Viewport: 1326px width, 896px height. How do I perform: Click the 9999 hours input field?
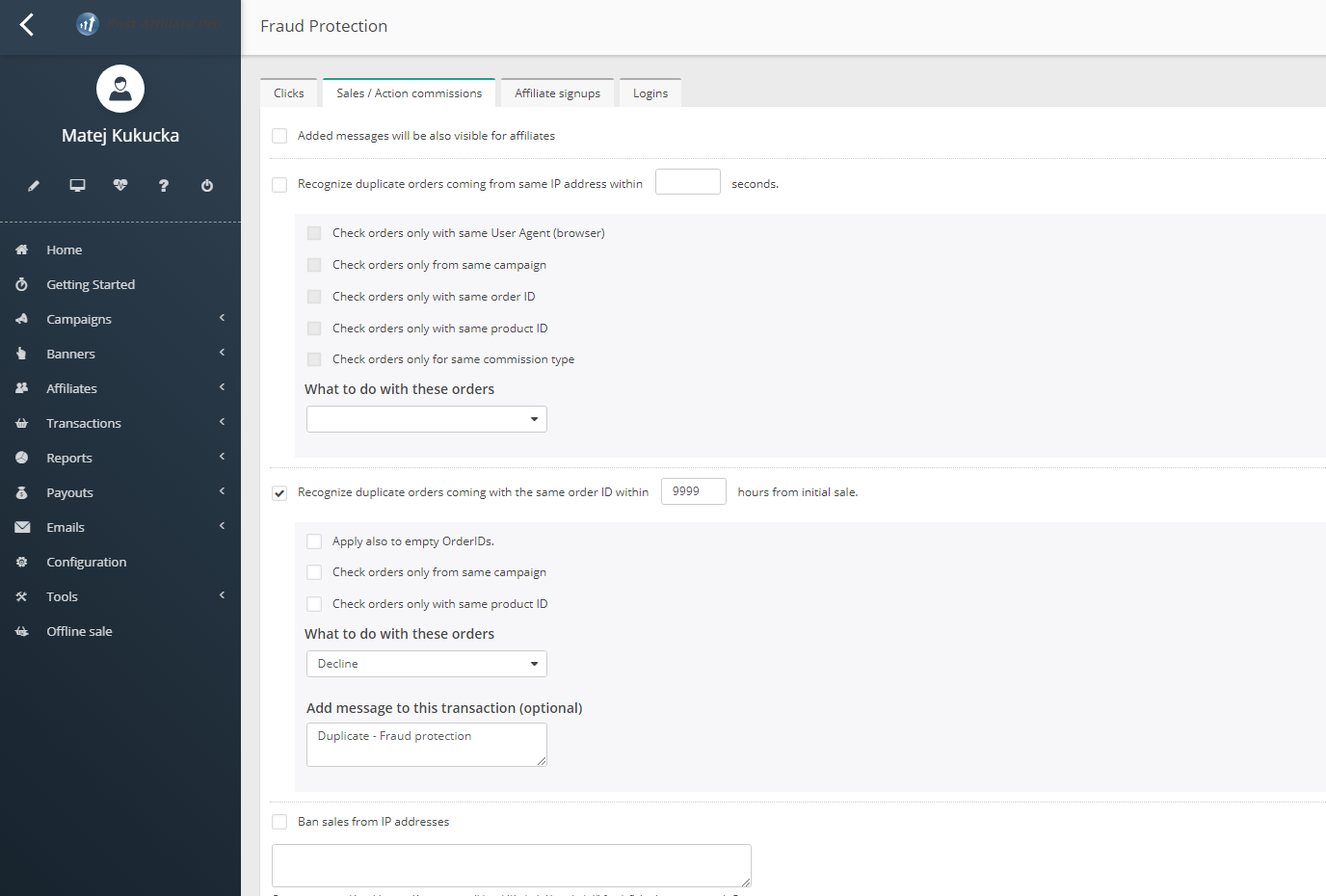coord(693,491)
